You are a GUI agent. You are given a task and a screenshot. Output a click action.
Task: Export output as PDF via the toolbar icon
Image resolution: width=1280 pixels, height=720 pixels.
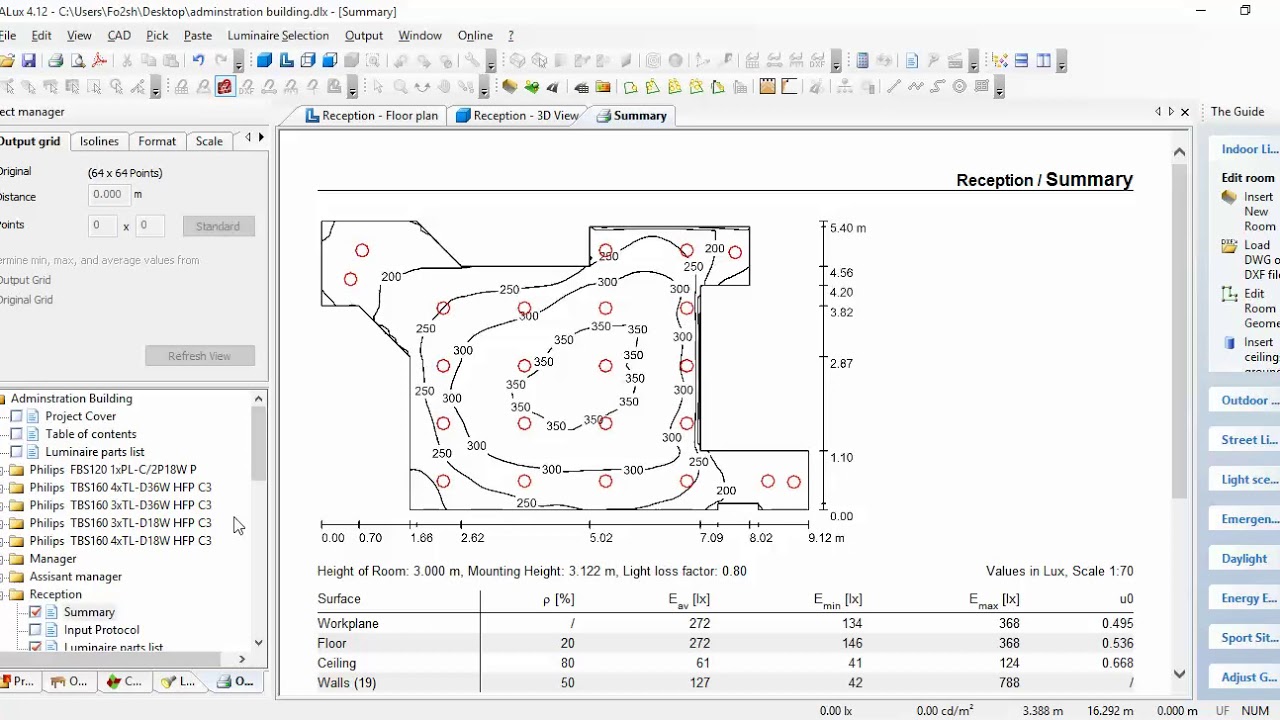99,61
